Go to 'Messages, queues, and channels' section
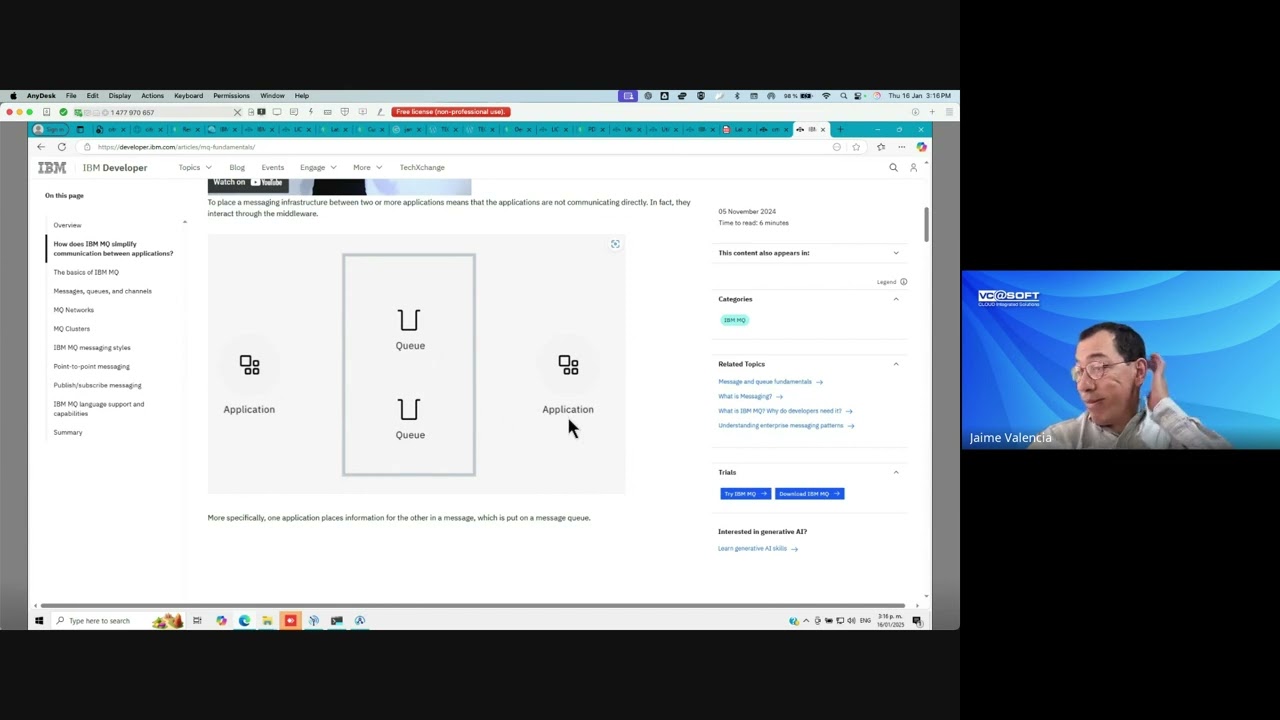The height and width of the screenshot is (720, 1280). tap(103, 291)
